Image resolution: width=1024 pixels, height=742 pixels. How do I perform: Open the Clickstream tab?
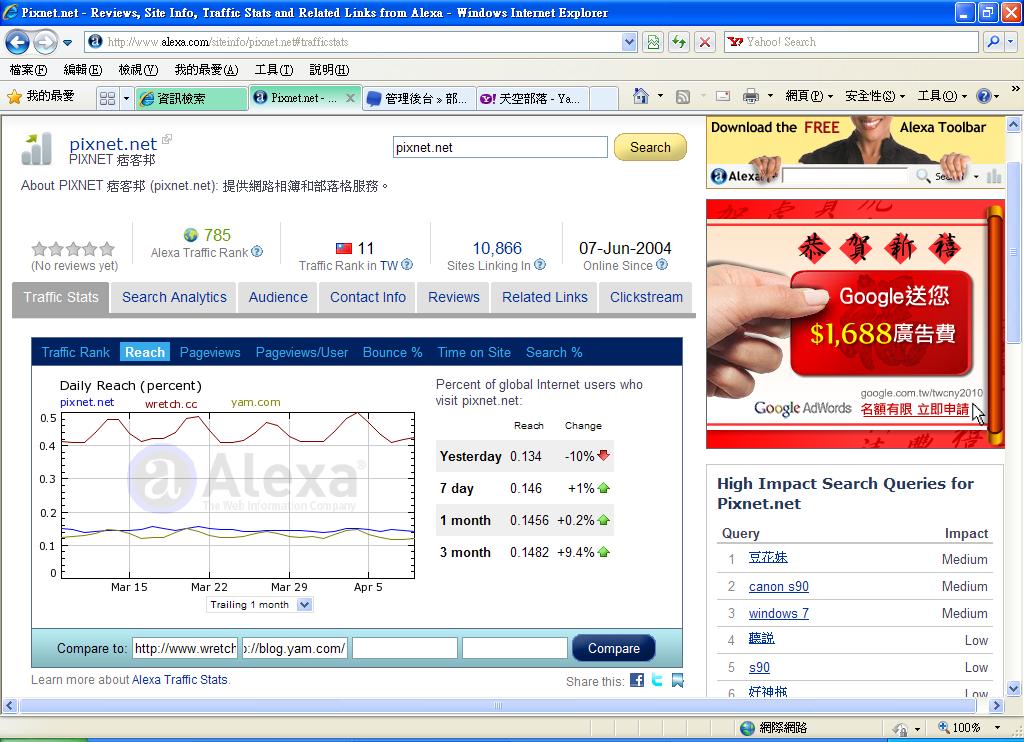[646, 297]
